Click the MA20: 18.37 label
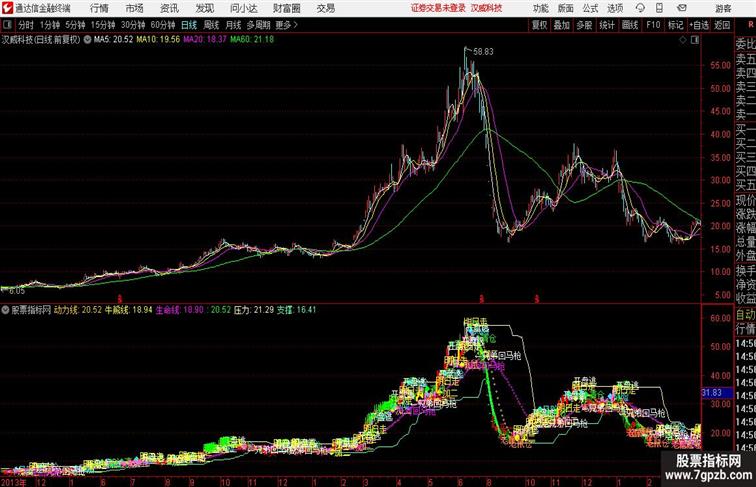Screen dimensions: 756x487 205,40
